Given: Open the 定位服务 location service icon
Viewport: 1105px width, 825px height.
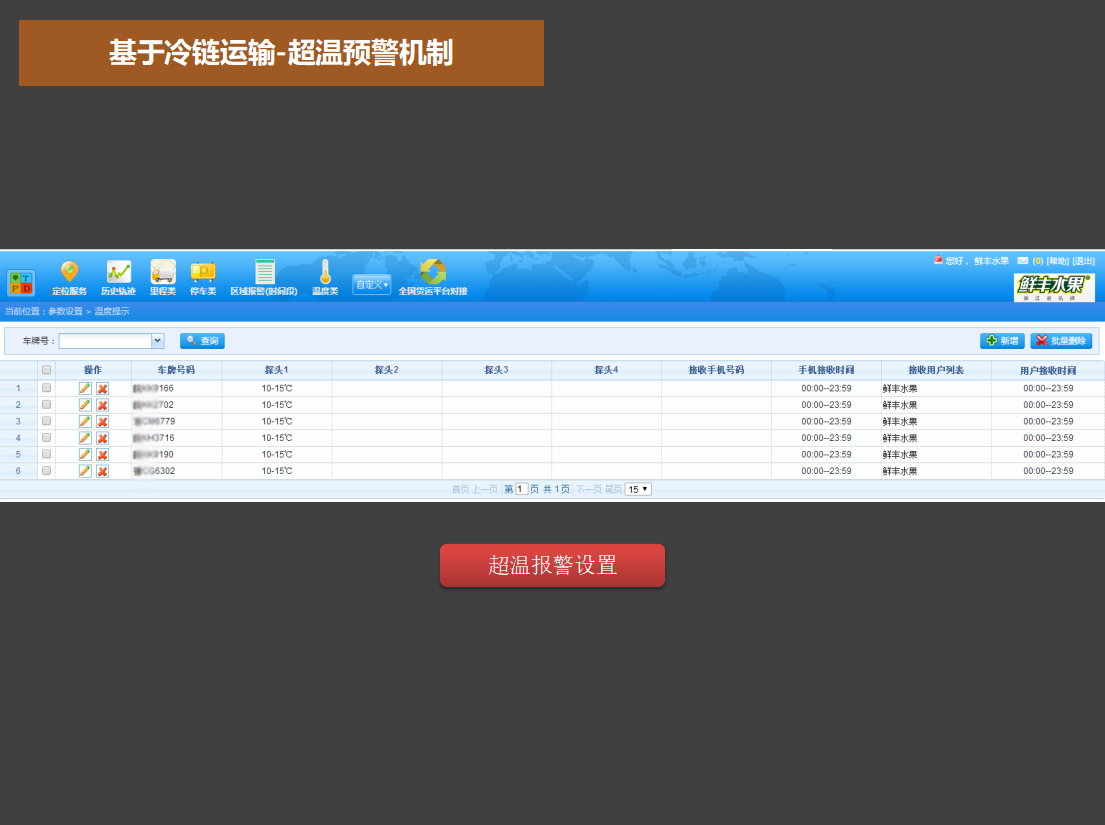Looking at the screenshot, I should click(x=69, y=273).
